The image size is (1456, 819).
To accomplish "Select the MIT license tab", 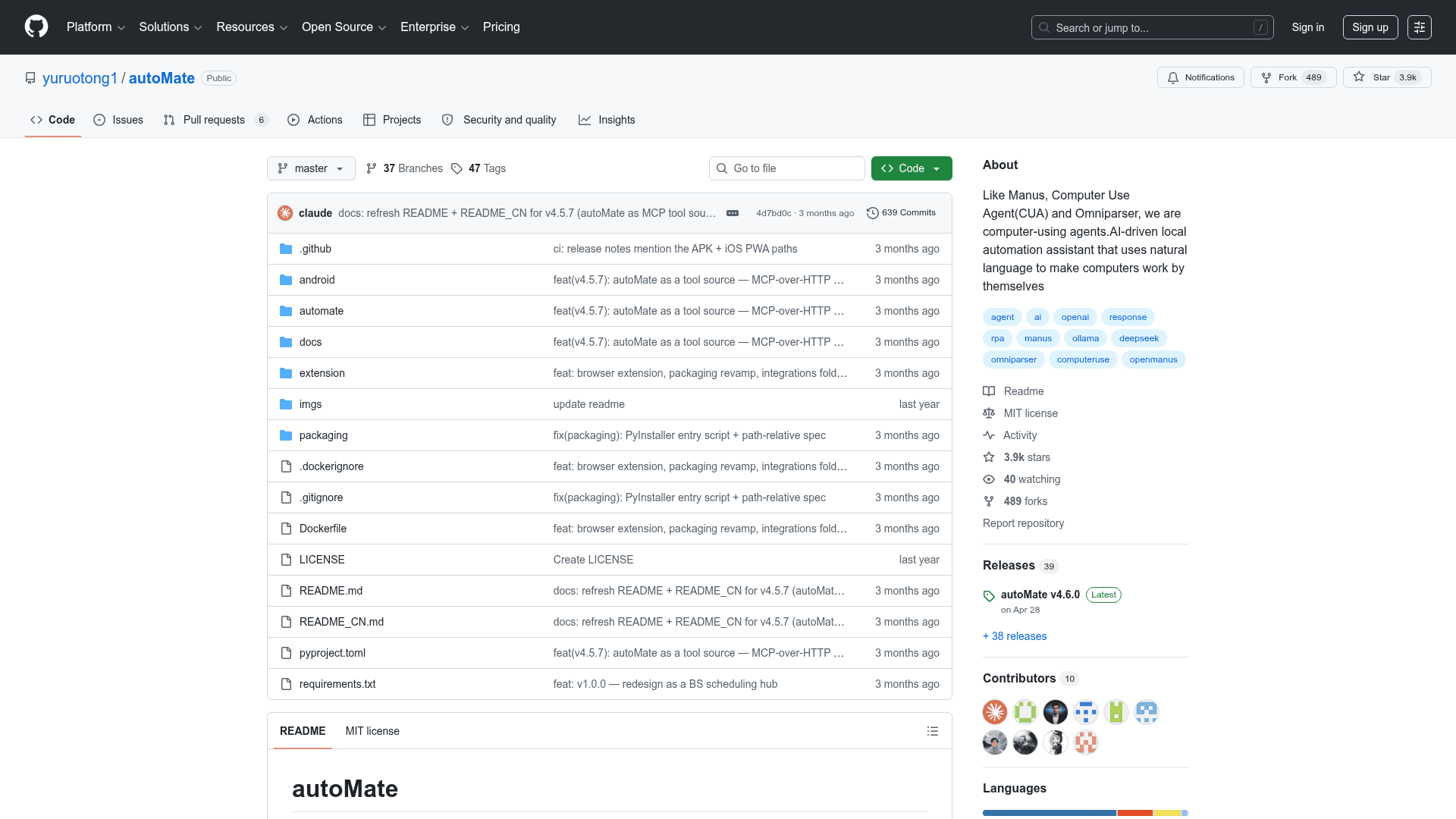I will coord(372,731).
